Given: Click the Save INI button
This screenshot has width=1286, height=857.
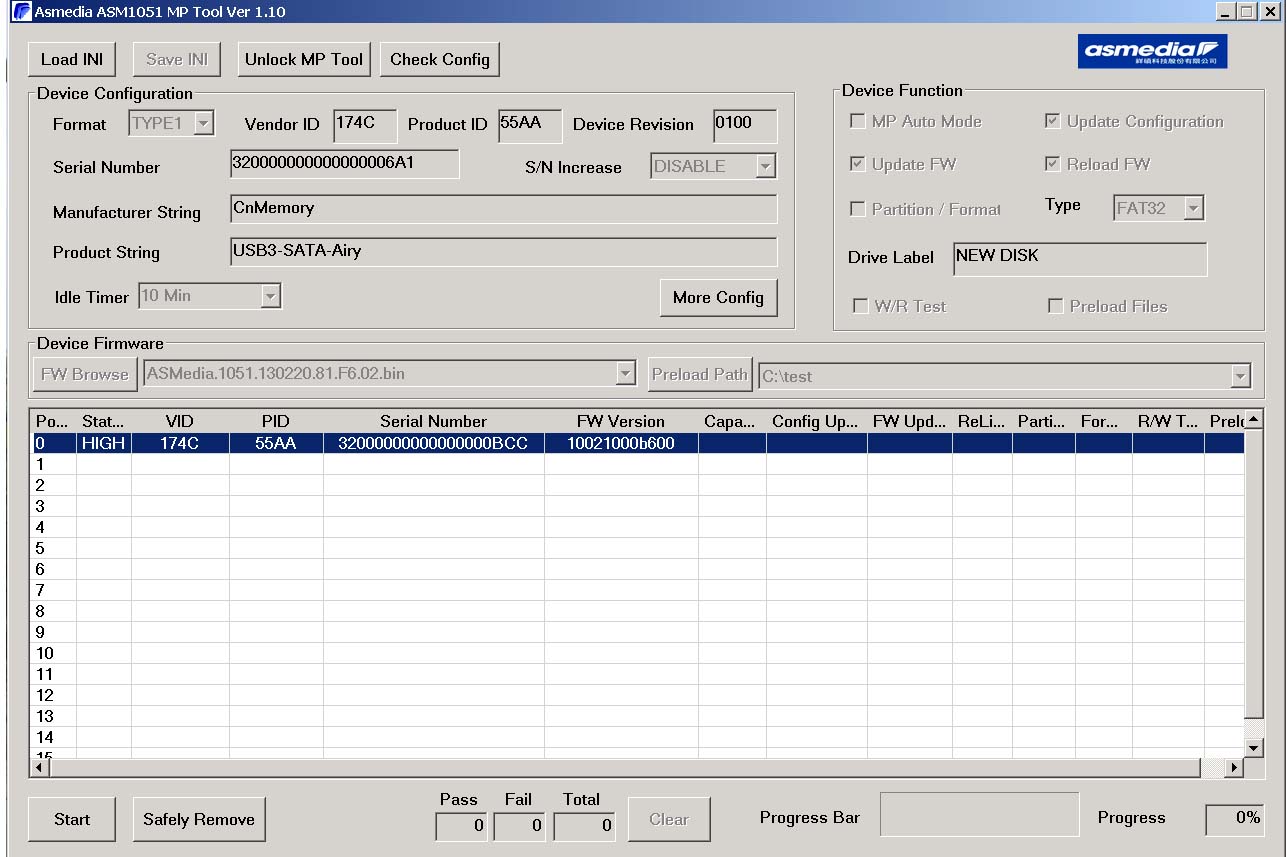Looking at the screenshot, I should 177,59.
